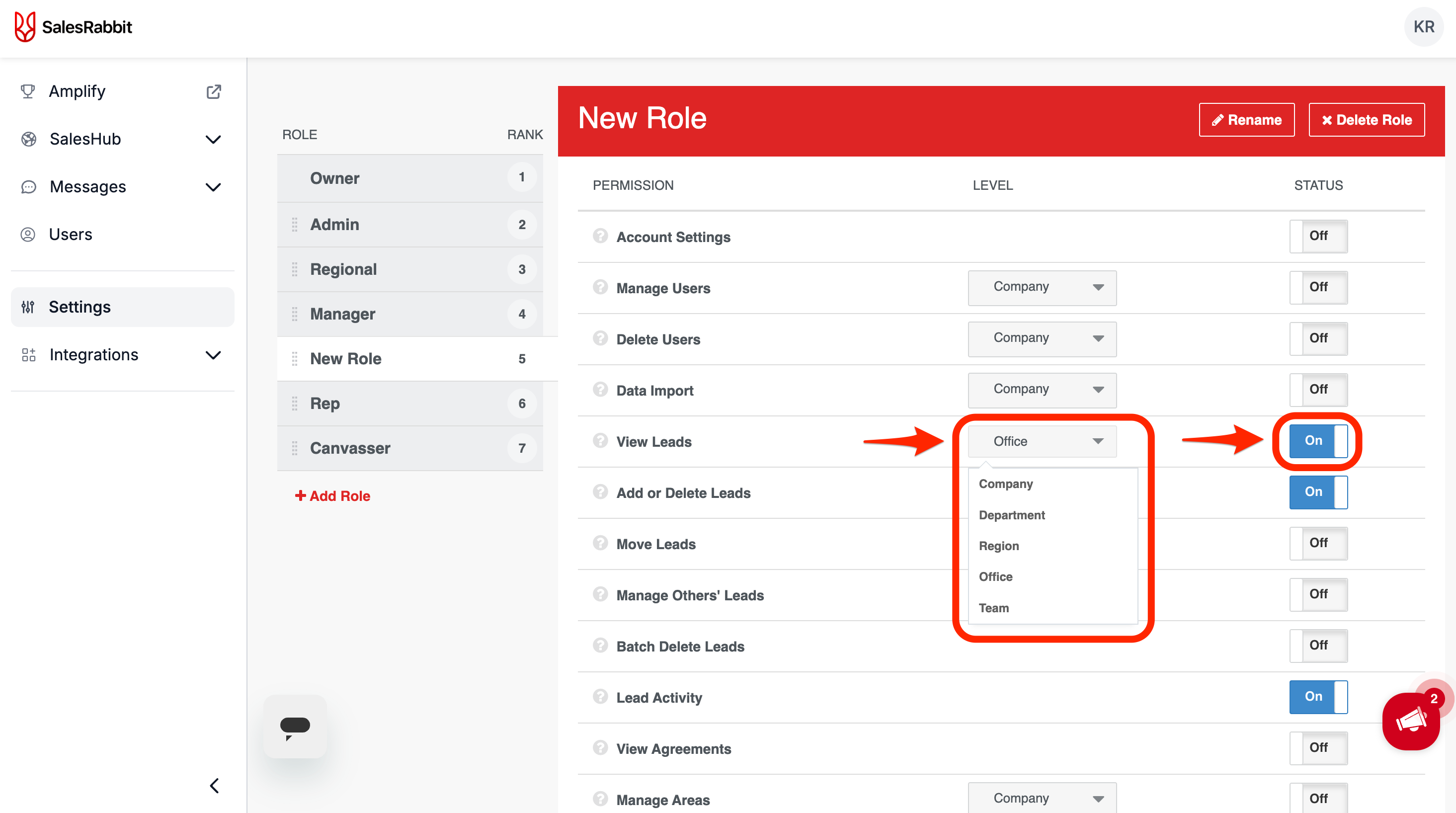The height and width of the screenshot is (813, 1456).
Task: Click the Add Role link
Action: (332, 496)
